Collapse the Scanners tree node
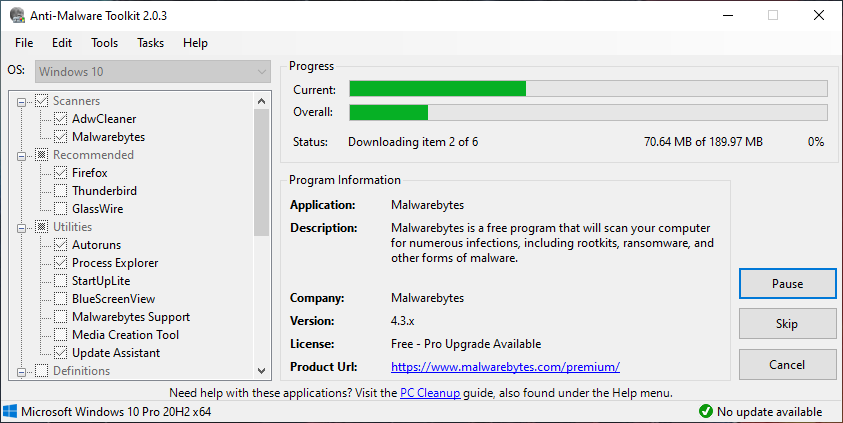Screen dimensions: 843x423 pos(22,102)
